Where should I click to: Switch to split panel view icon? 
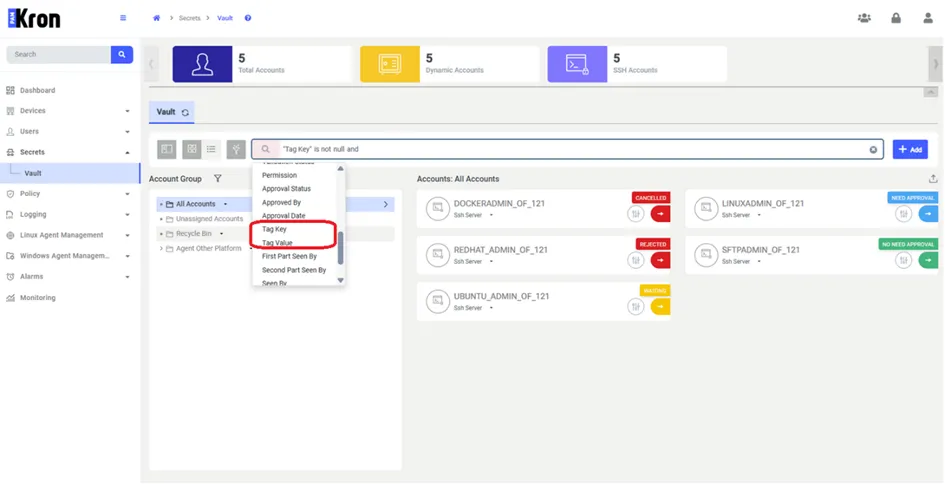167,149
